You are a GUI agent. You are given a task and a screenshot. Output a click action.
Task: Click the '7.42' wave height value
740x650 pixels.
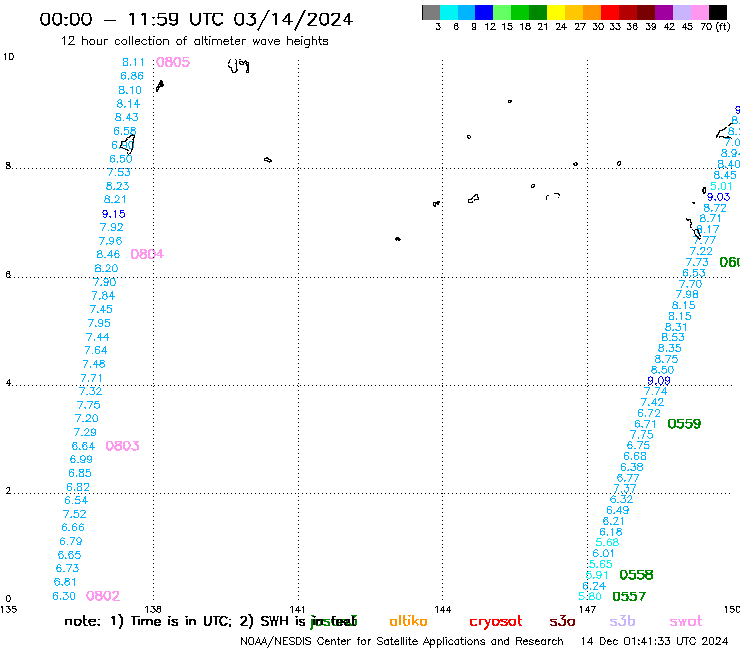652,402
